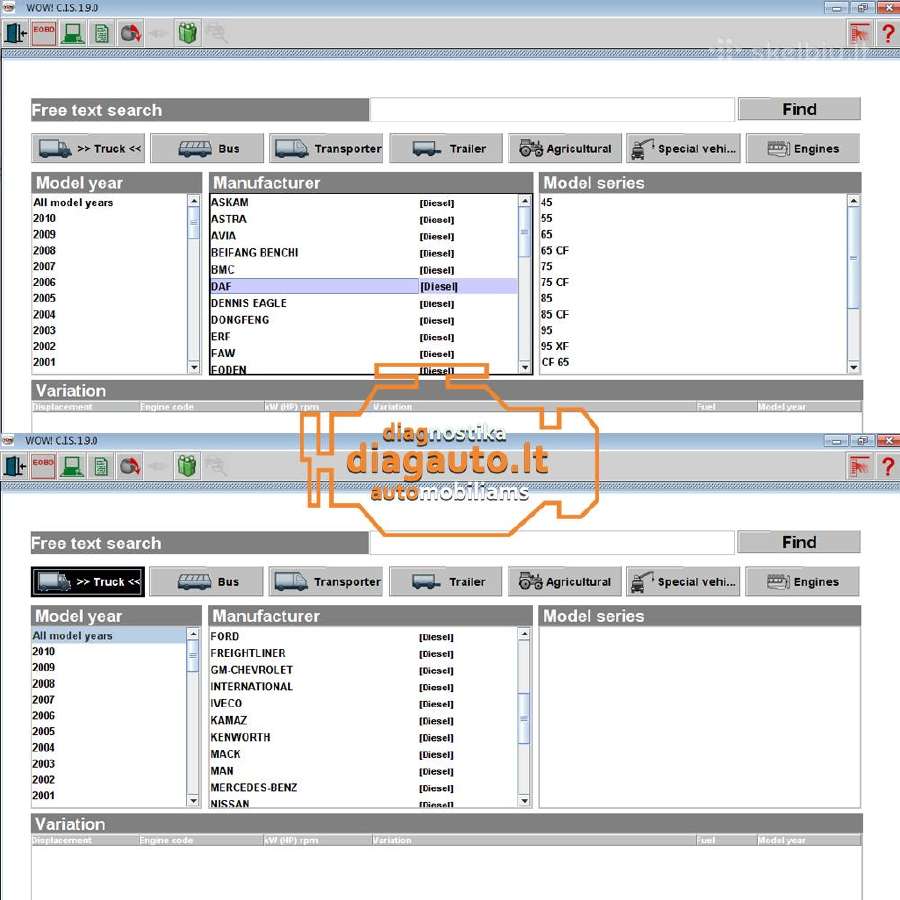900x900 pixels.
Task: Open help question mark in top window
Action: pyautogui.click(x=888, y=33)
